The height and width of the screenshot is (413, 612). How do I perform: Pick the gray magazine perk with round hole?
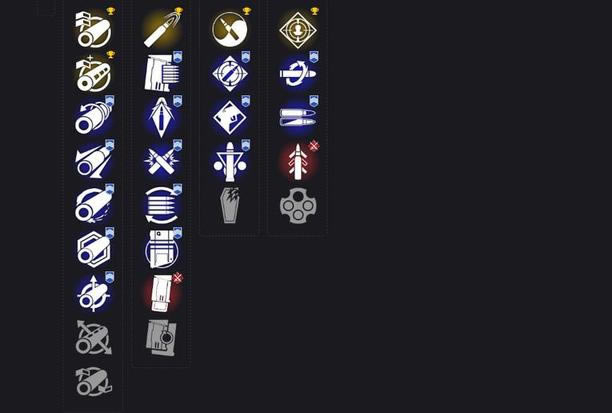point(162,338)
